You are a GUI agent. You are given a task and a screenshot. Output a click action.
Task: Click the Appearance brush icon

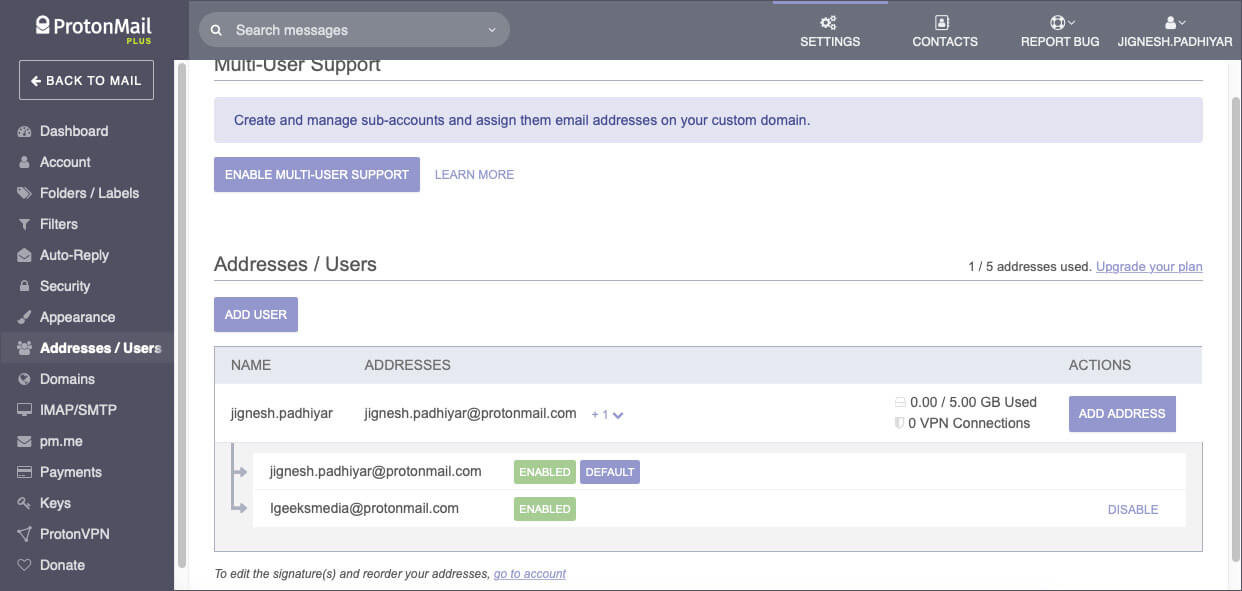point(25,317)
